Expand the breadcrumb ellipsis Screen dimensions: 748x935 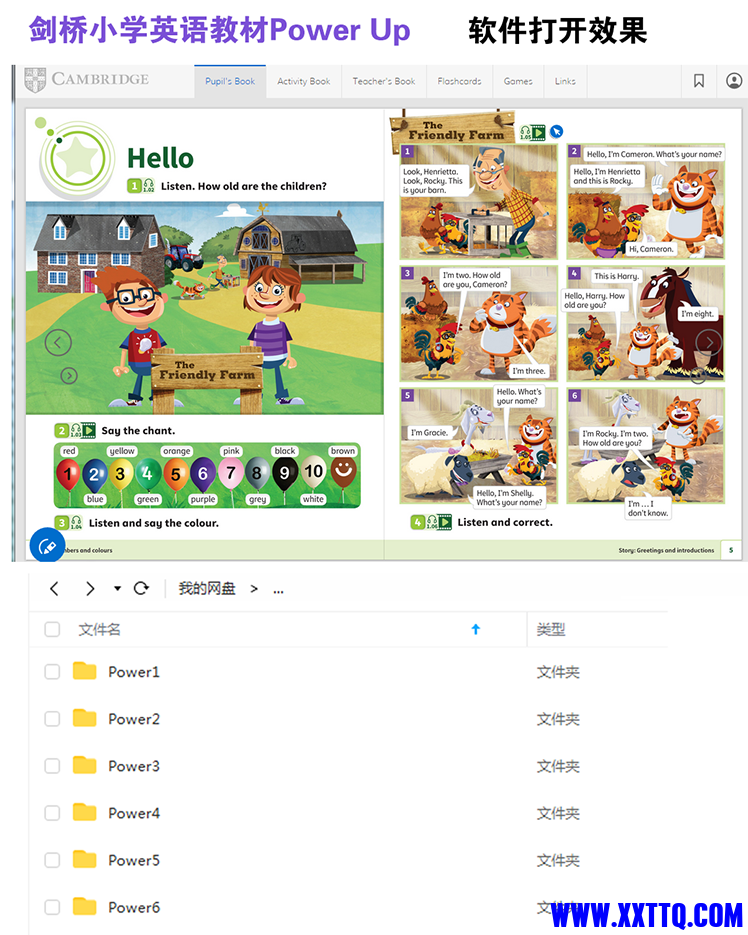(x=279, y=590)
